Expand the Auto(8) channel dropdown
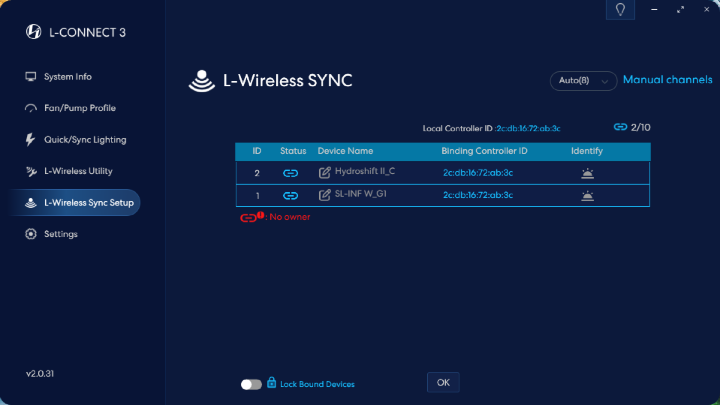 (583, 81)
